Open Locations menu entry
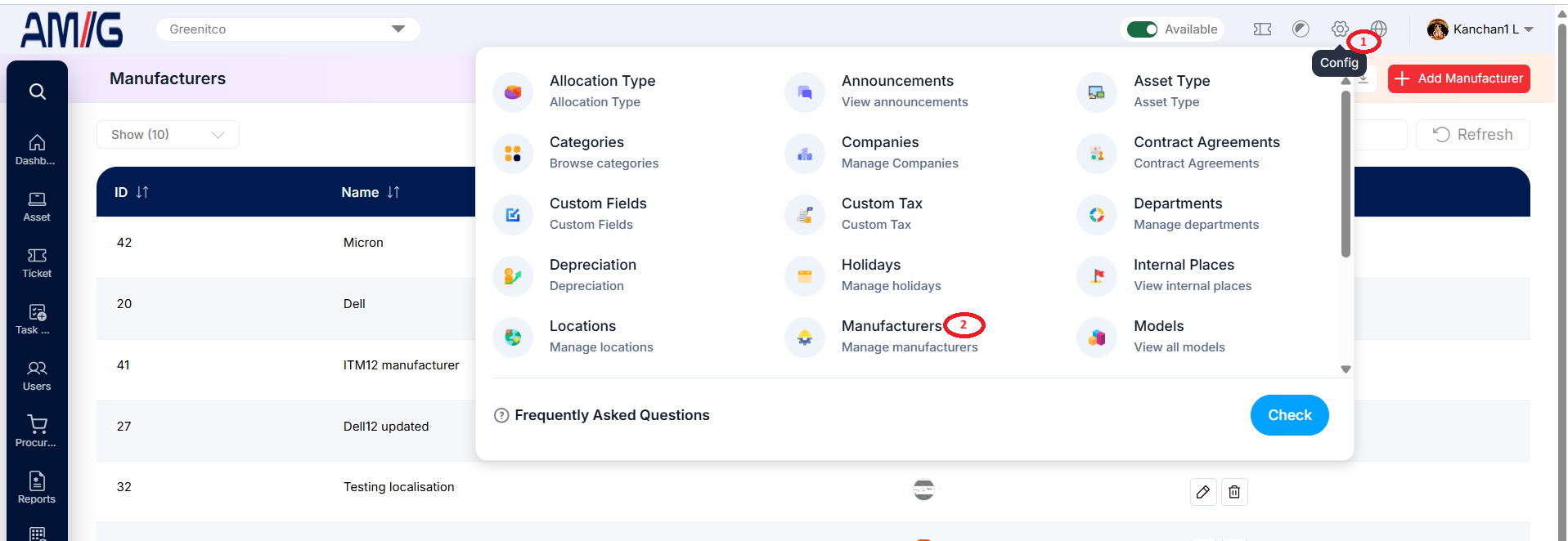 pos(601,336)
